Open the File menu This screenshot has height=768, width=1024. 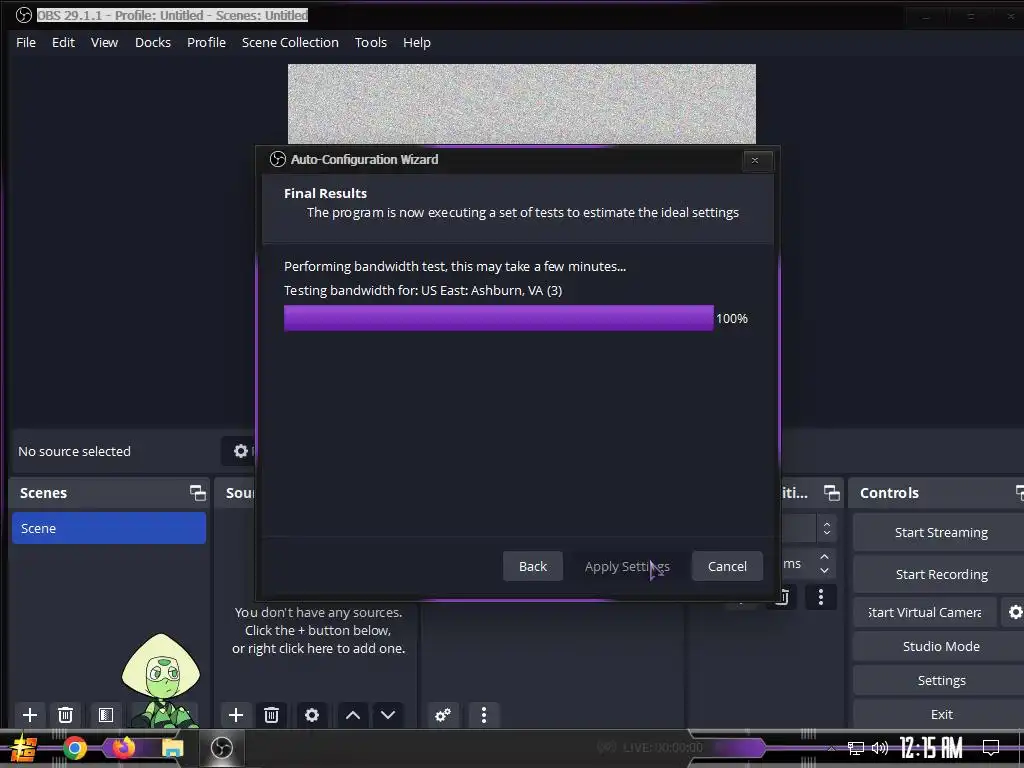[x=26, y=42]
